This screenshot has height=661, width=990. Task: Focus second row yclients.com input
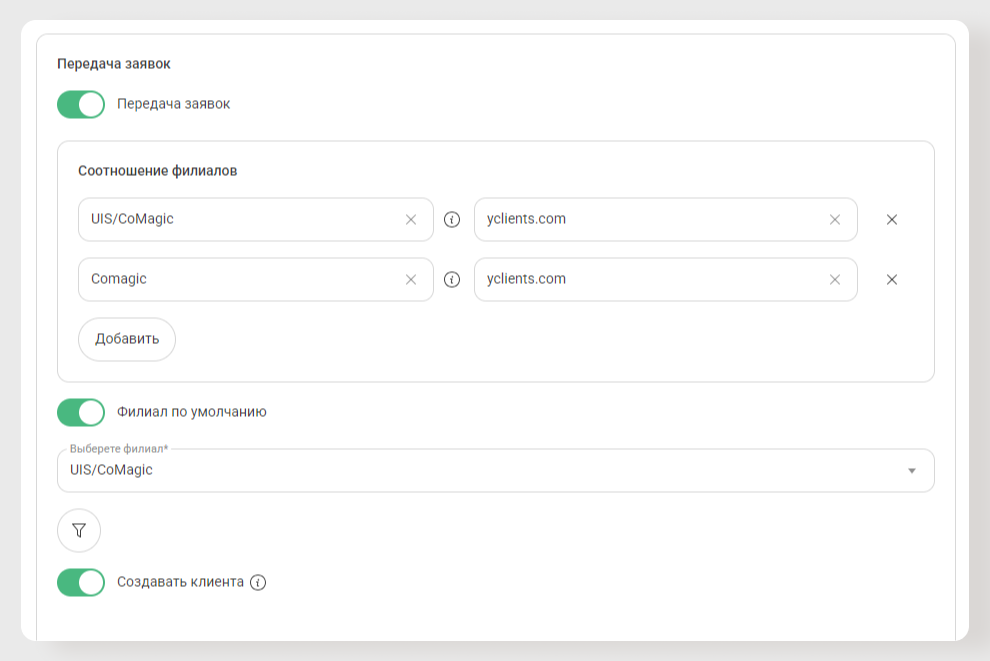pos(665,280)
